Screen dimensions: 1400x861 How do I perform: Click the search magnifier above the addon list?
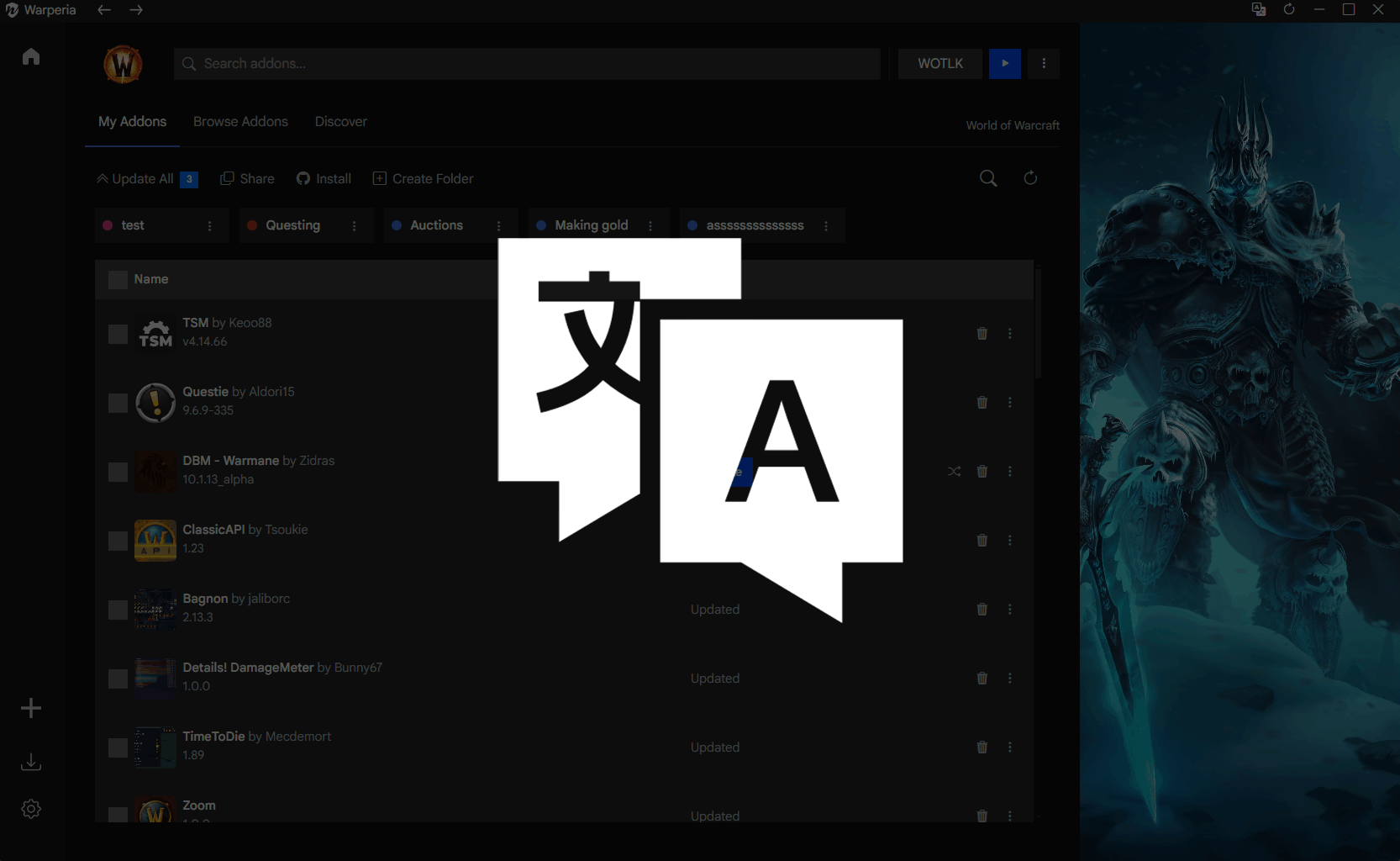(x=988, y=178)
